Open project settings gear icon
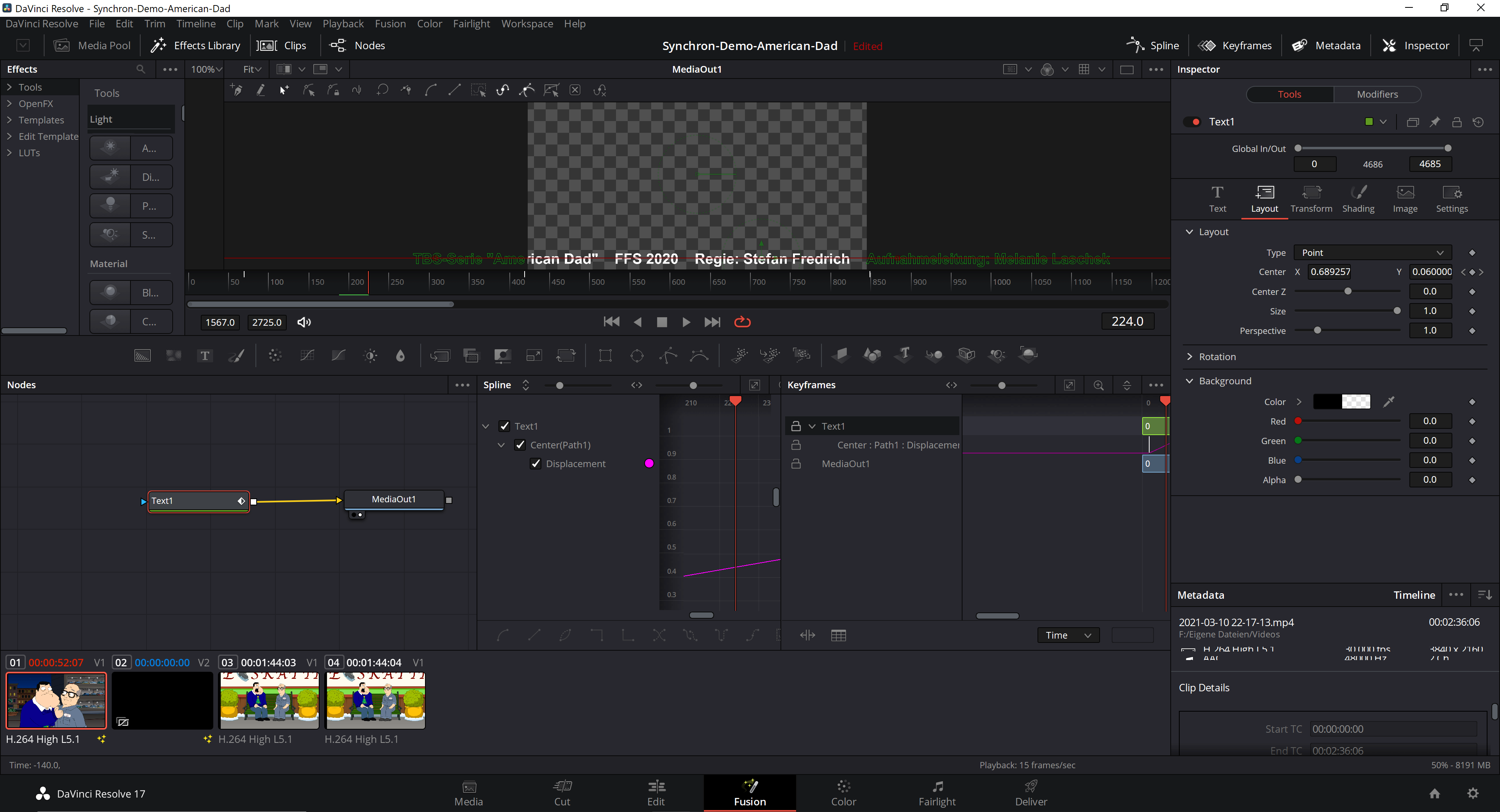This screenshot has height=812, width=1500. coord(1473,793)
